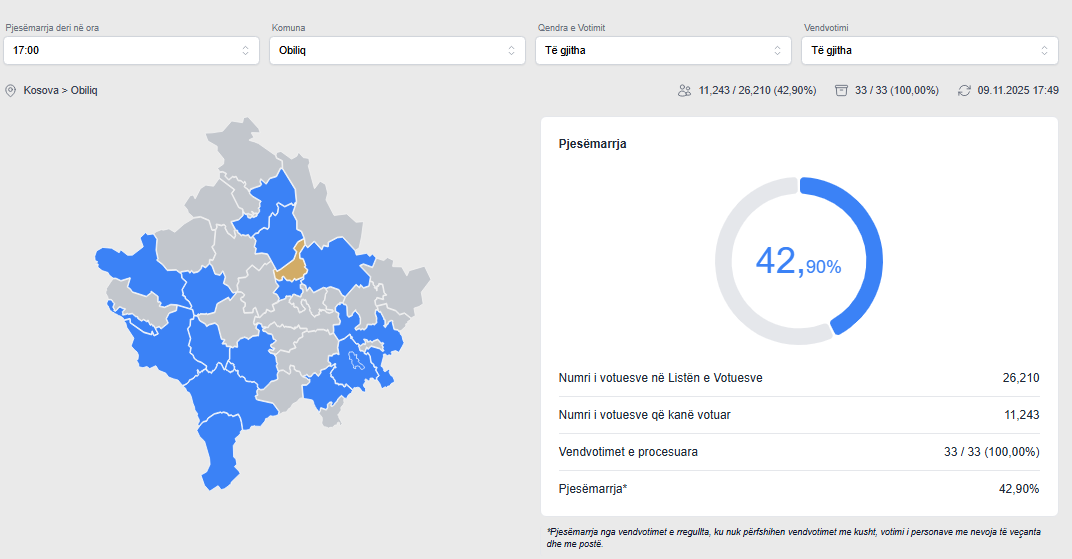1072x559 pixels.
Task: Select Obiliq in the breadcrumb path
Action: click(84, 91)
